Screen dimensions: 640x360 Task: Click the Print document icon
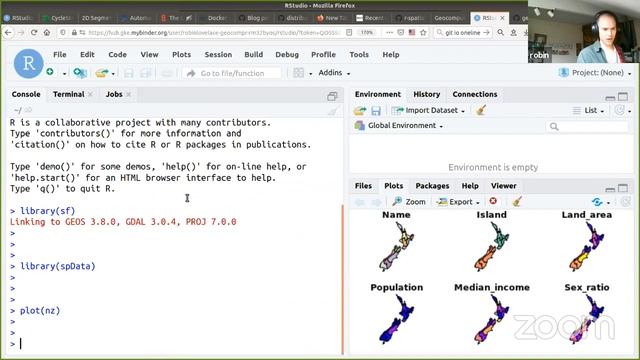(x=167, y=73)
